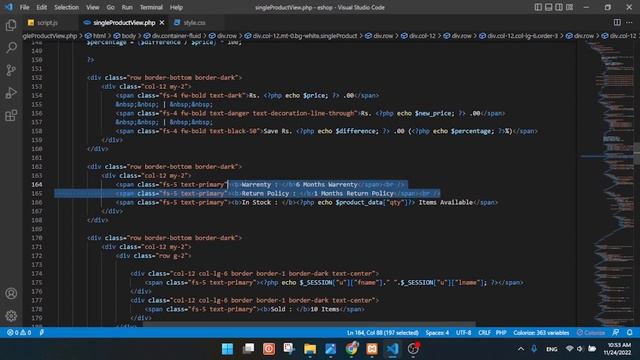Click the vertical editor scrollbar
640x360 pixels.
click(636, 153)
